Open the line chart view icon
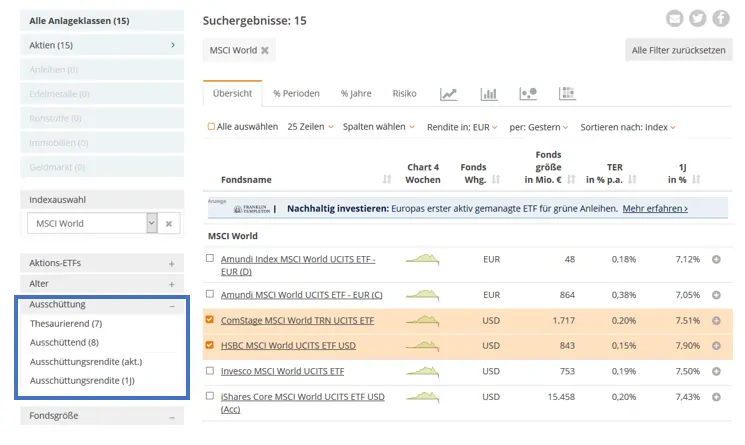Viewport: 745px width, 445px height. click(448, 94)
